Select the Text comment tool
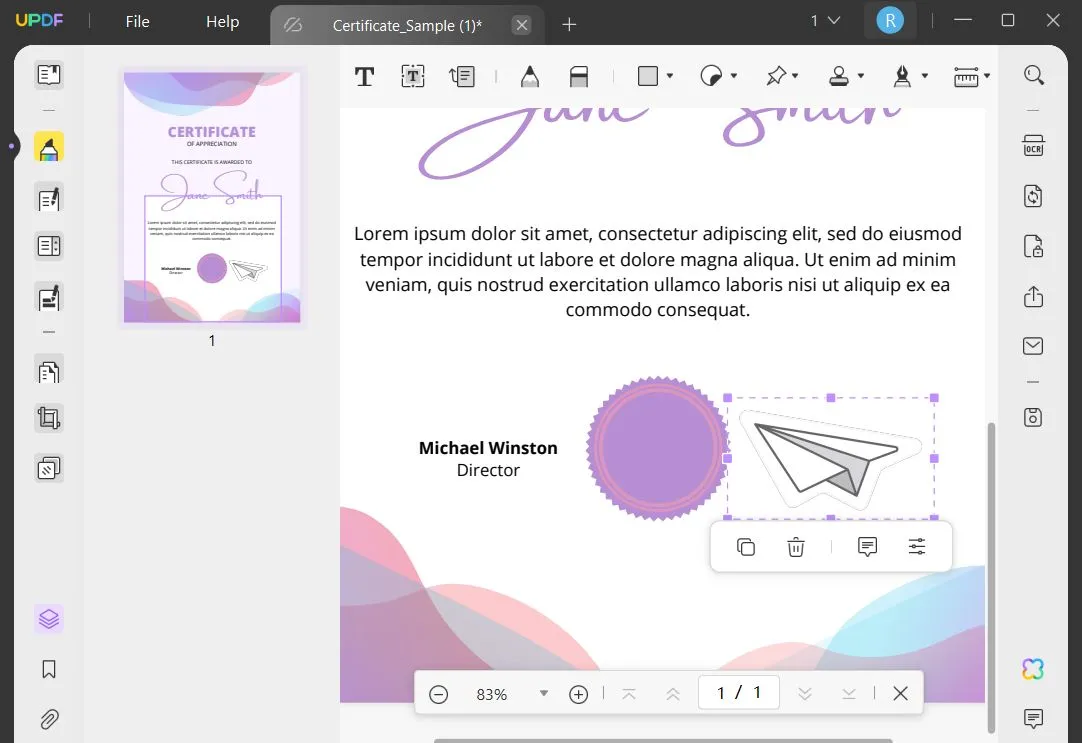1082x743 pixels. point(365,75)
